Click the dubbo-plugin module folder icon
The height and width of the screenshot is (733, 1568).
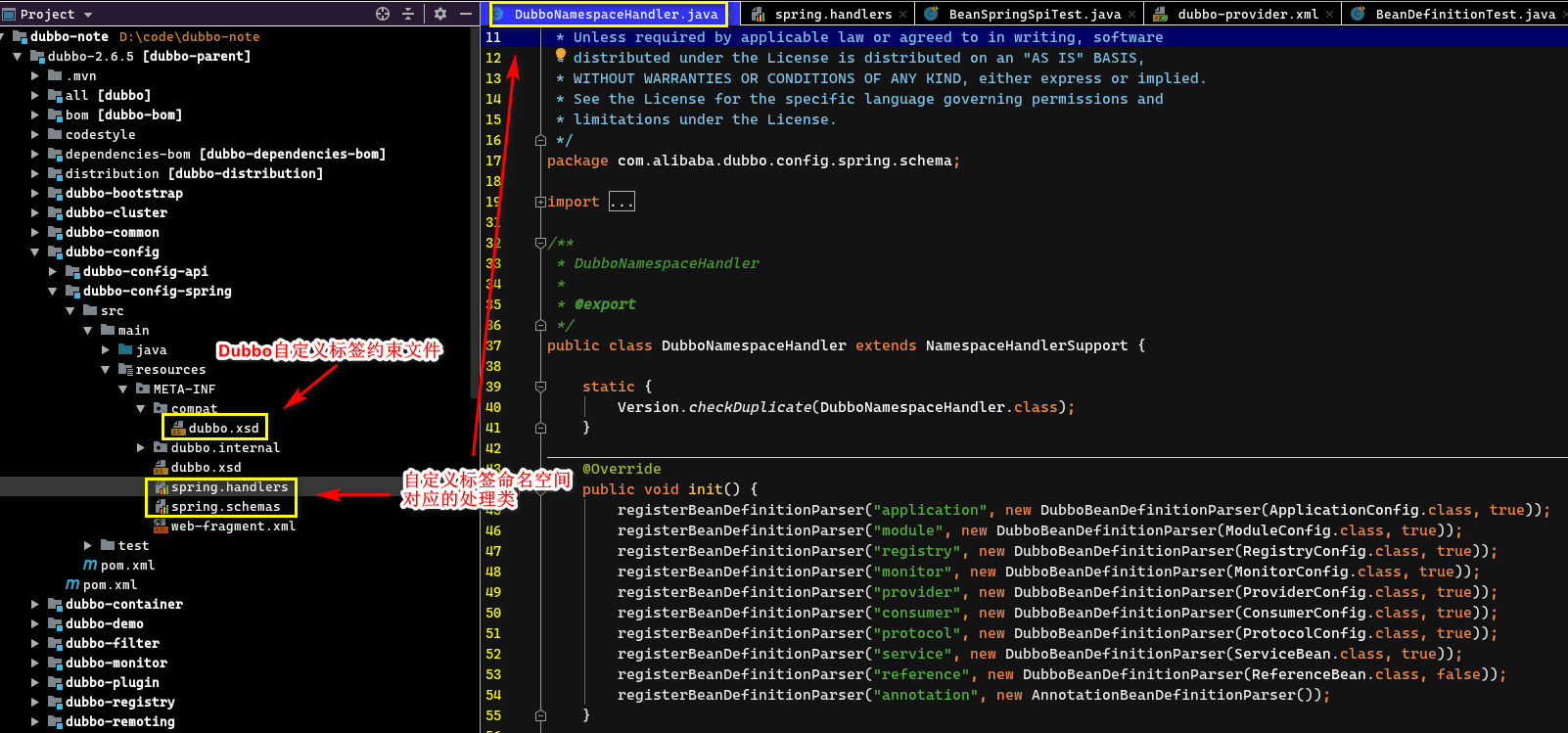[x=56, y=682]
